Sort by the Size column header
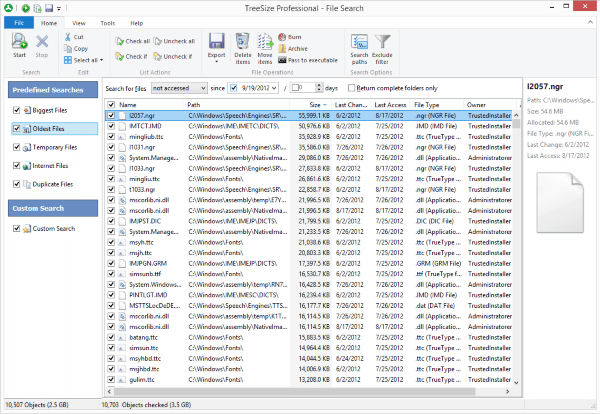 tap(315, 104)
